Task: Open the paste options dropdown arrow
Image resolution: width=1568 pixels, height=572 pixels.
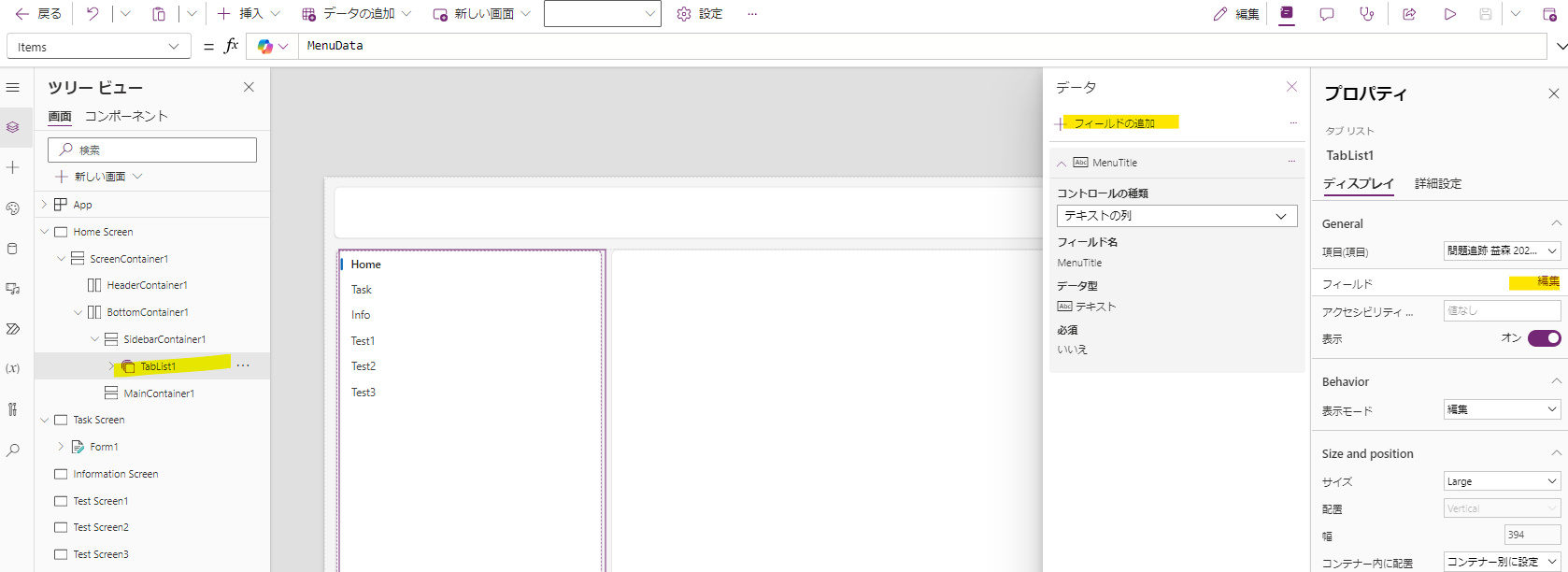Action: pos(192,14)
